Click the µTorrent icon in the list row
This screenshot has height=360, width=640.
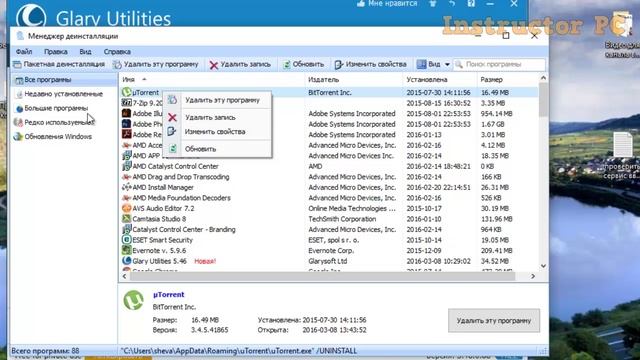coord(127,93)
